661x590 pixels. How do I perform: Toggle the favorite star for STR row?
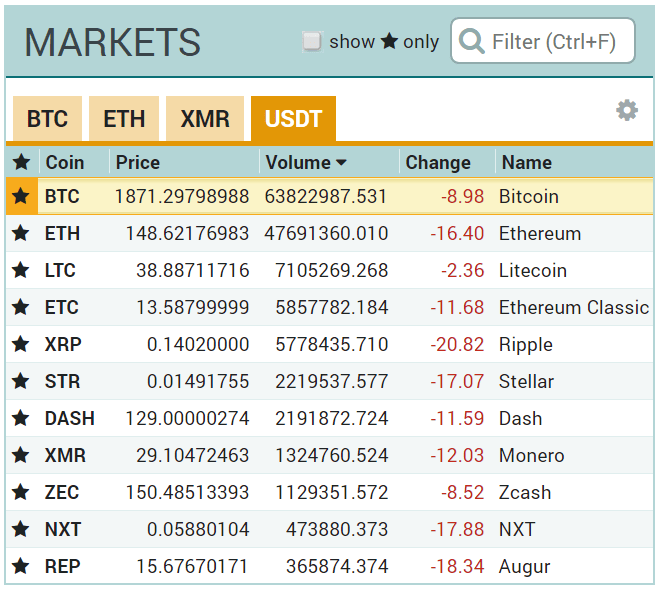point(21,381)
